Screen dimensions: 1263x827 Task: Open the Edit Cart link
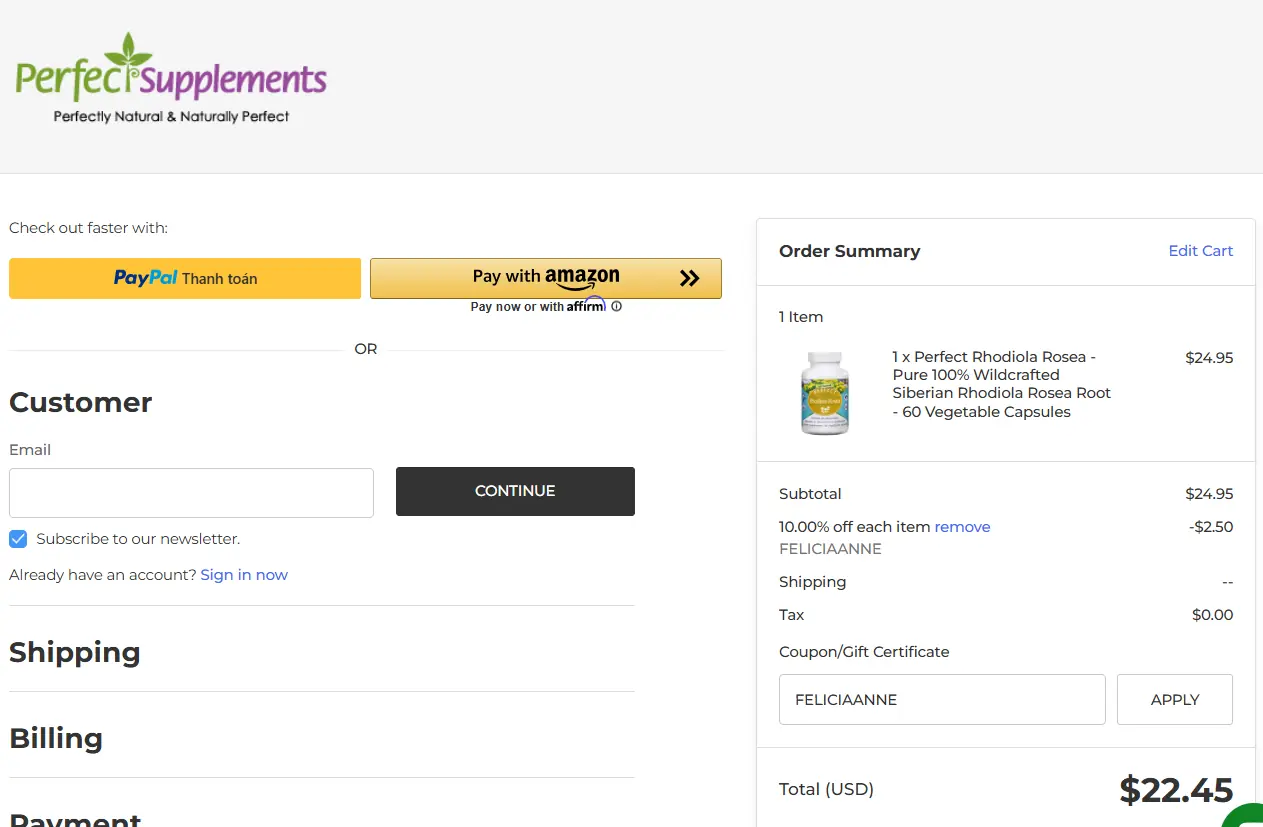[x=1200, y=251]
